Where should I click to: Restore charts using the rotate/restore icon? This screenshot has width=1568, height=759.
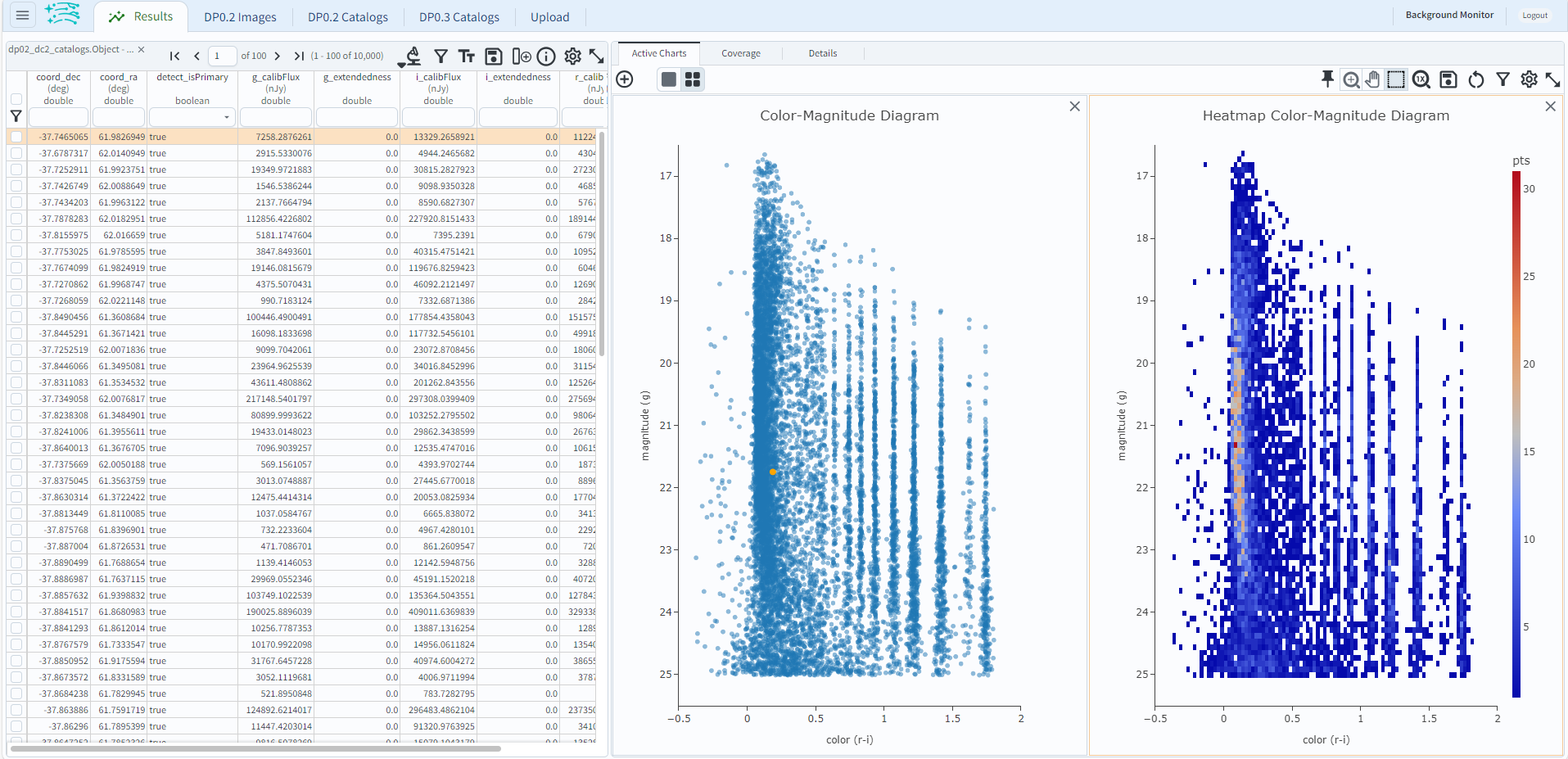1476,79
